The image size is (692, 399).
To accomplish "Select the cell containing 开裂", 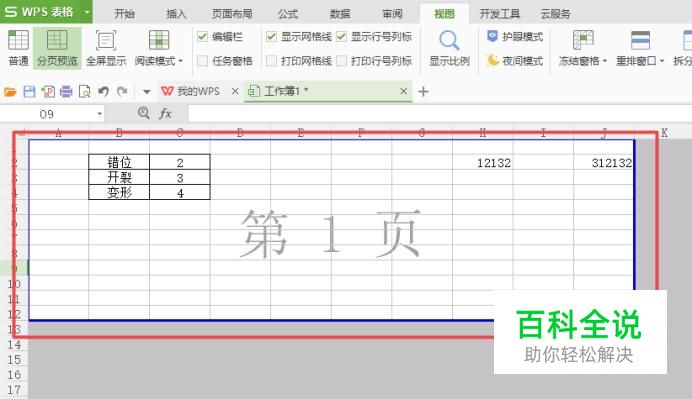I will [119, 177].
